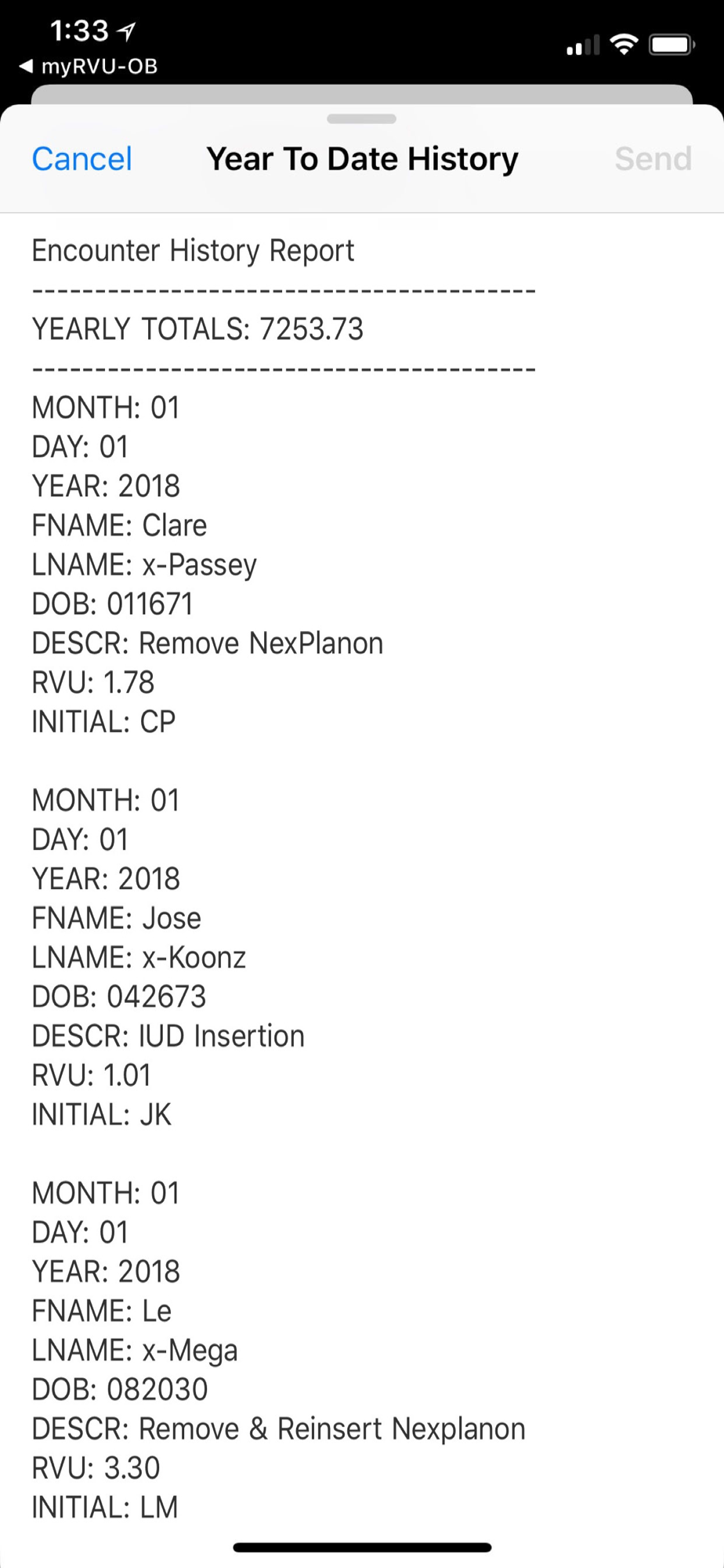
Task: Tap the location arrow beside the time
Action: pos(126,31)
